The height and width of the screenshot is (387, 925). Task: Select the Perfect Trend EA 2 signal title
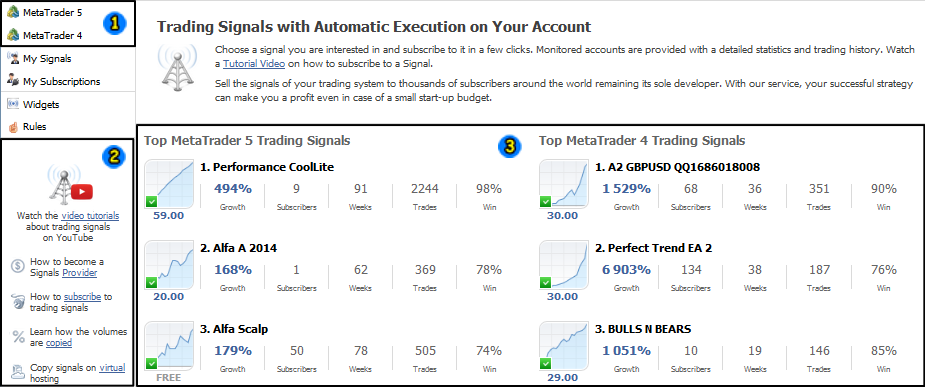[653, 248]
